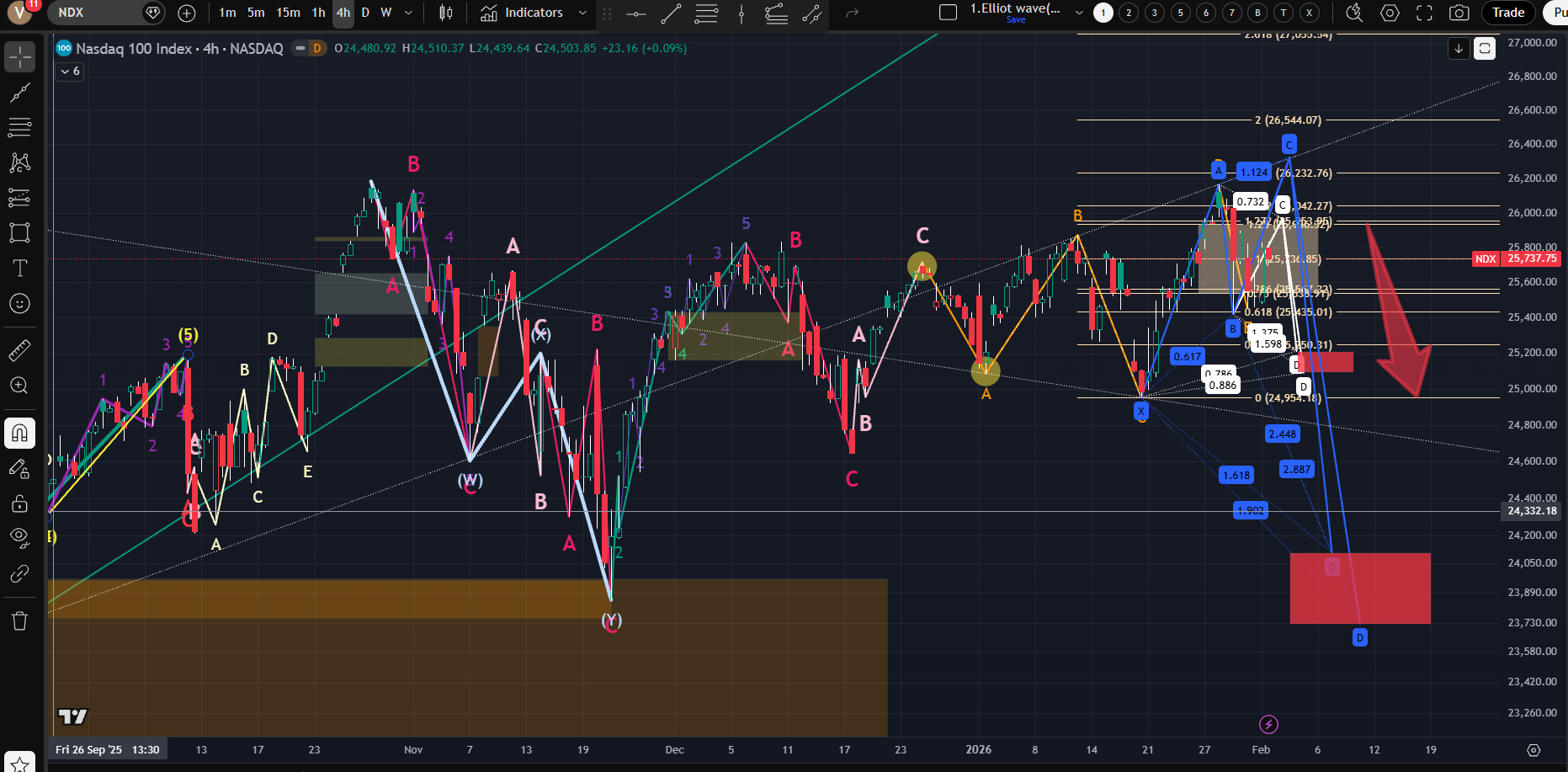Toggle magnet mode in left sidebar
The image size is (1568, 772).
[19, 434]
